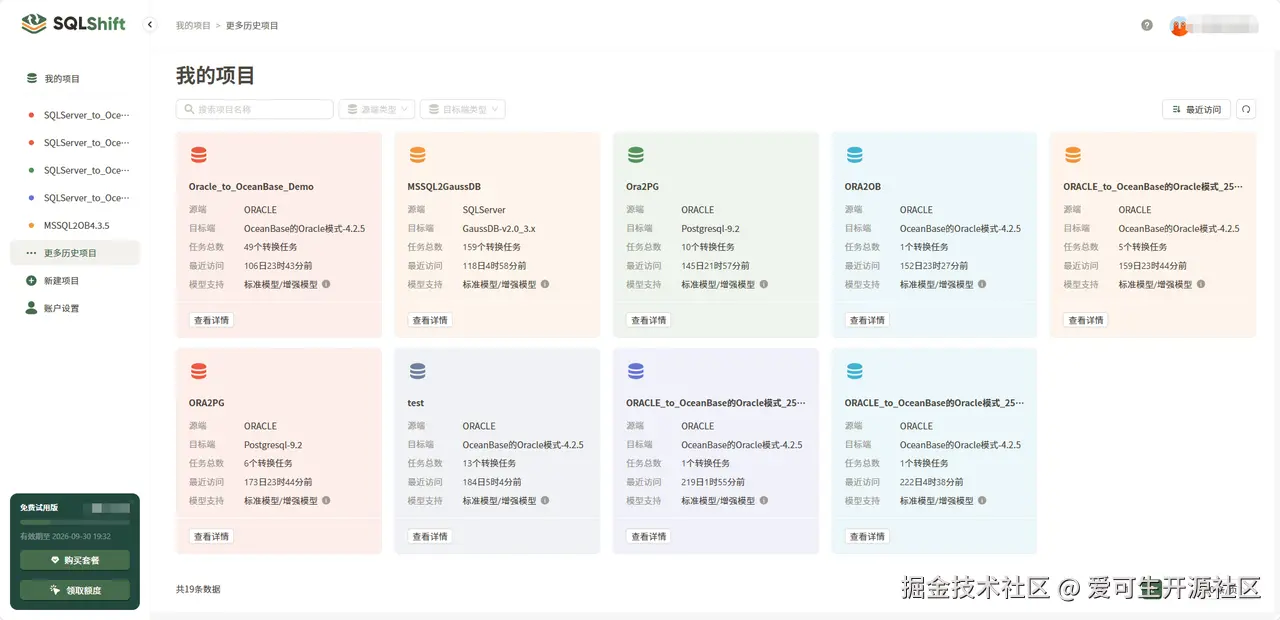1280x620 pixels.
Task: Collapse the sidebar with the chevron button
Action: (x=150, y=25)
